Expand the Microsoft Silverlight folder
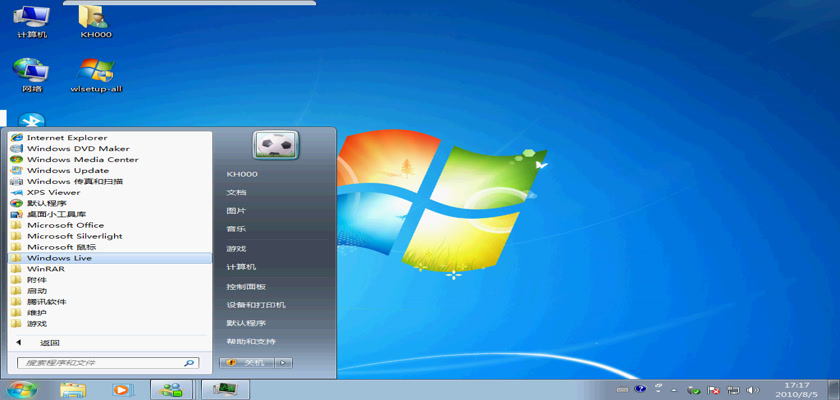Image resolution: width=840 pixels, height=400 pixels. point(110,236)
